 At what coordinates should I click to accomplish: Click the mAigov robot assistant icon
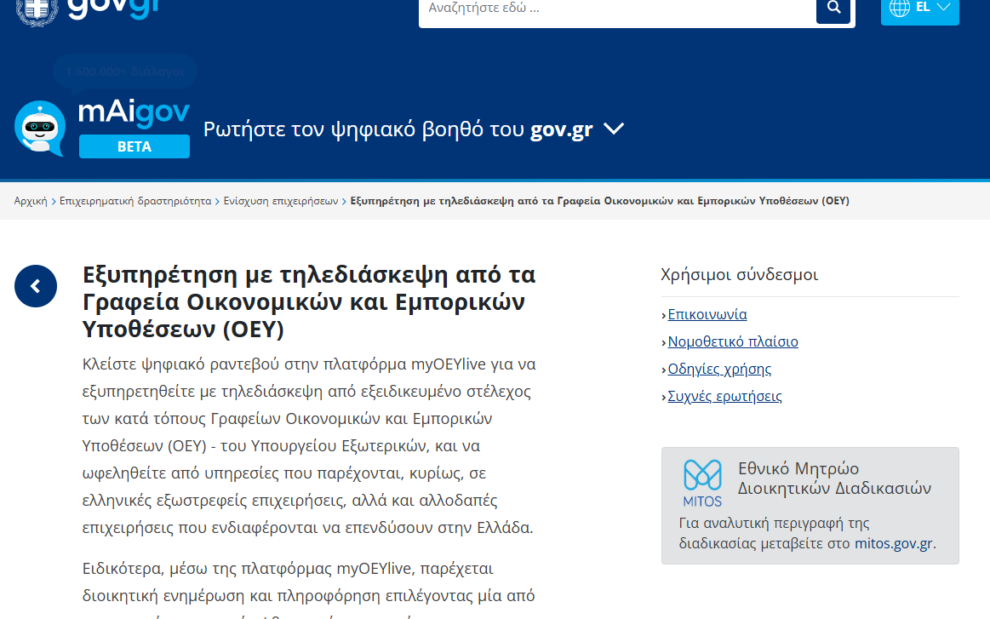coord(39,125)
